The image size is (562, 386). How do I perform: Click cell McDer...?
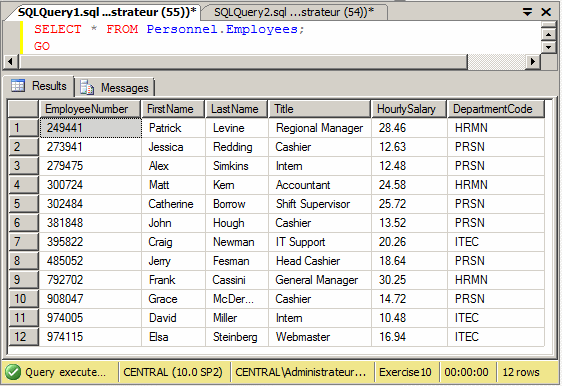pyautogui.click(x=237, y=299)
